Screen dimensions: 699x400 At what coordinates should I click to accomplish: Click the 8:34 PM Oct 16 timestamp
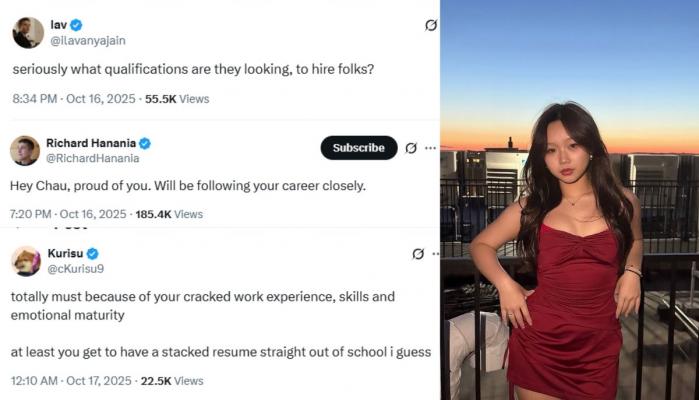coord(74,99)
